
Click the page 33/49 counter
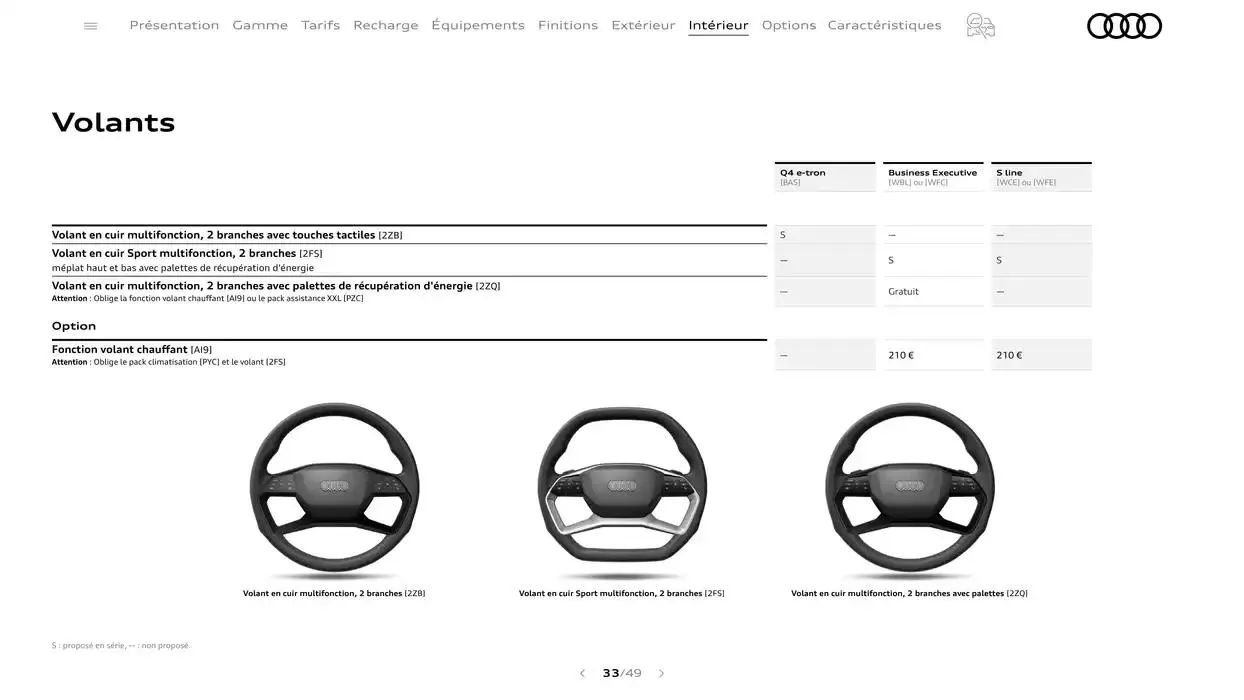tap(620, 672)
